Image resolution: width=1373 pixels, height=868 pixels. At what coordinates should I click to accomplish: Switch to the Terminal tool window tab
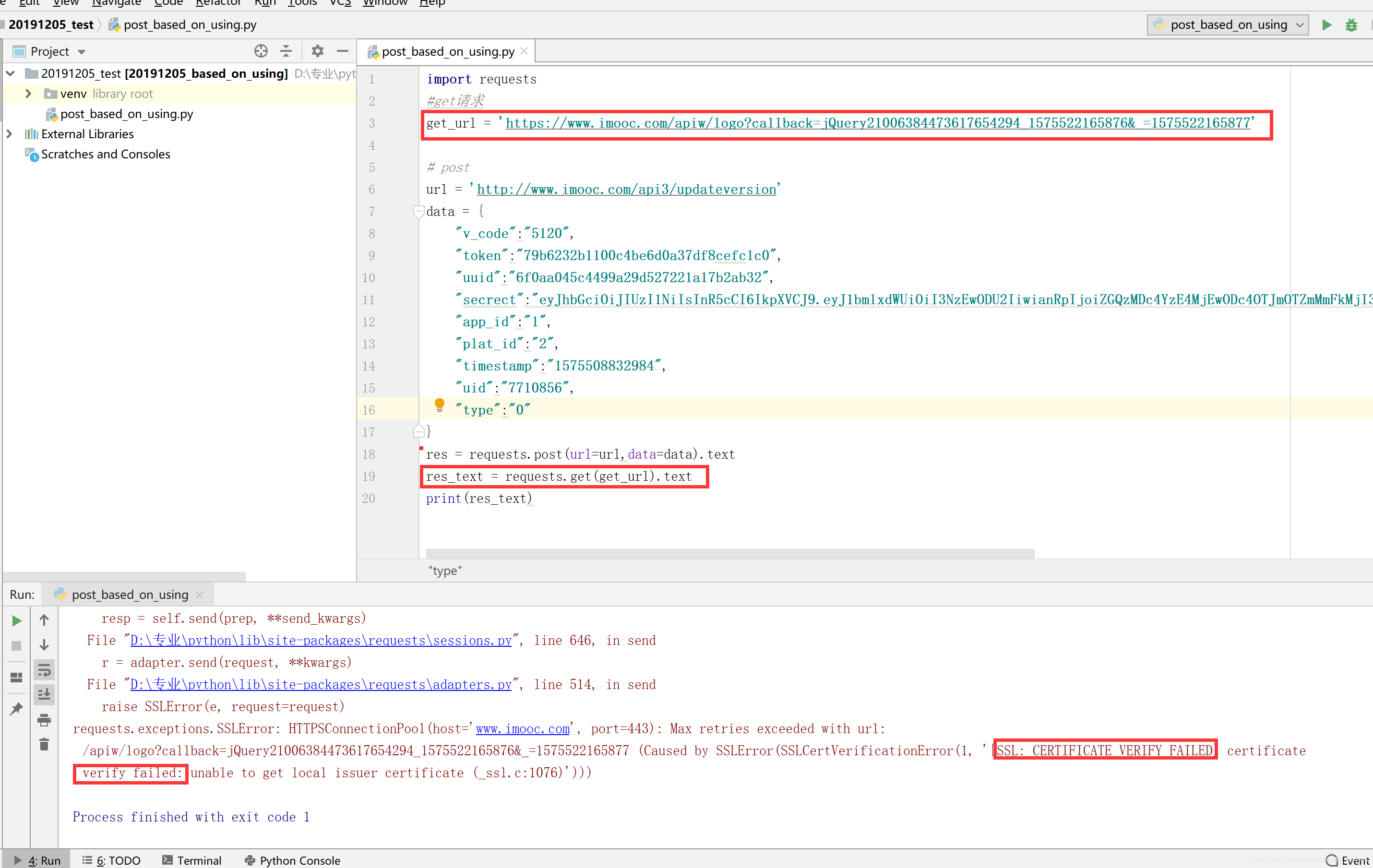pyautogui.click(x=191, y=860)
